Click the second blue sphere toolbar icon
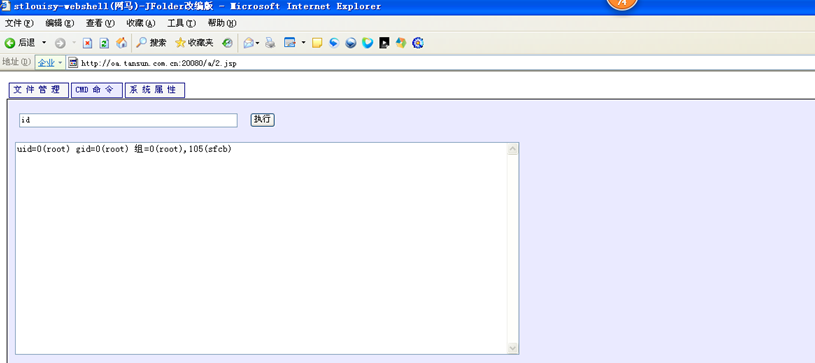 click(351, 43)
